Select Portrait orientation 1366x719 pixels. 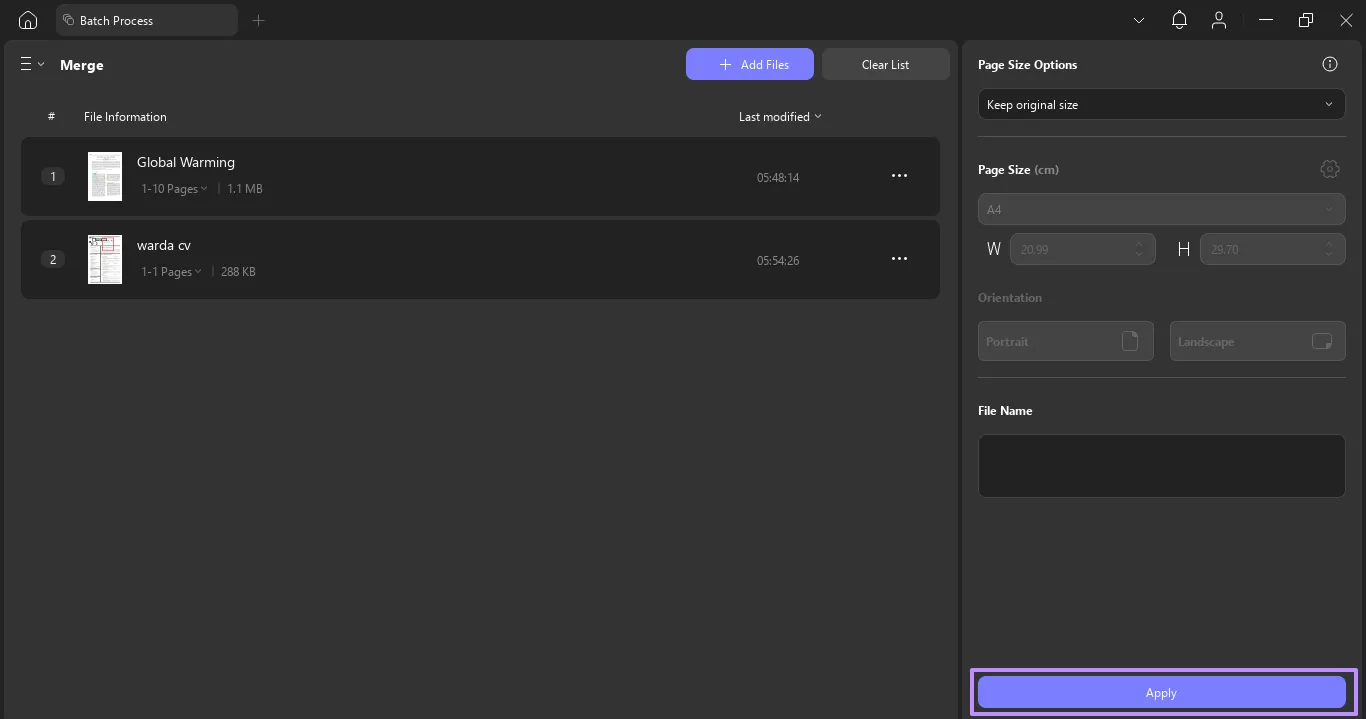click(x=1066, y=341)
